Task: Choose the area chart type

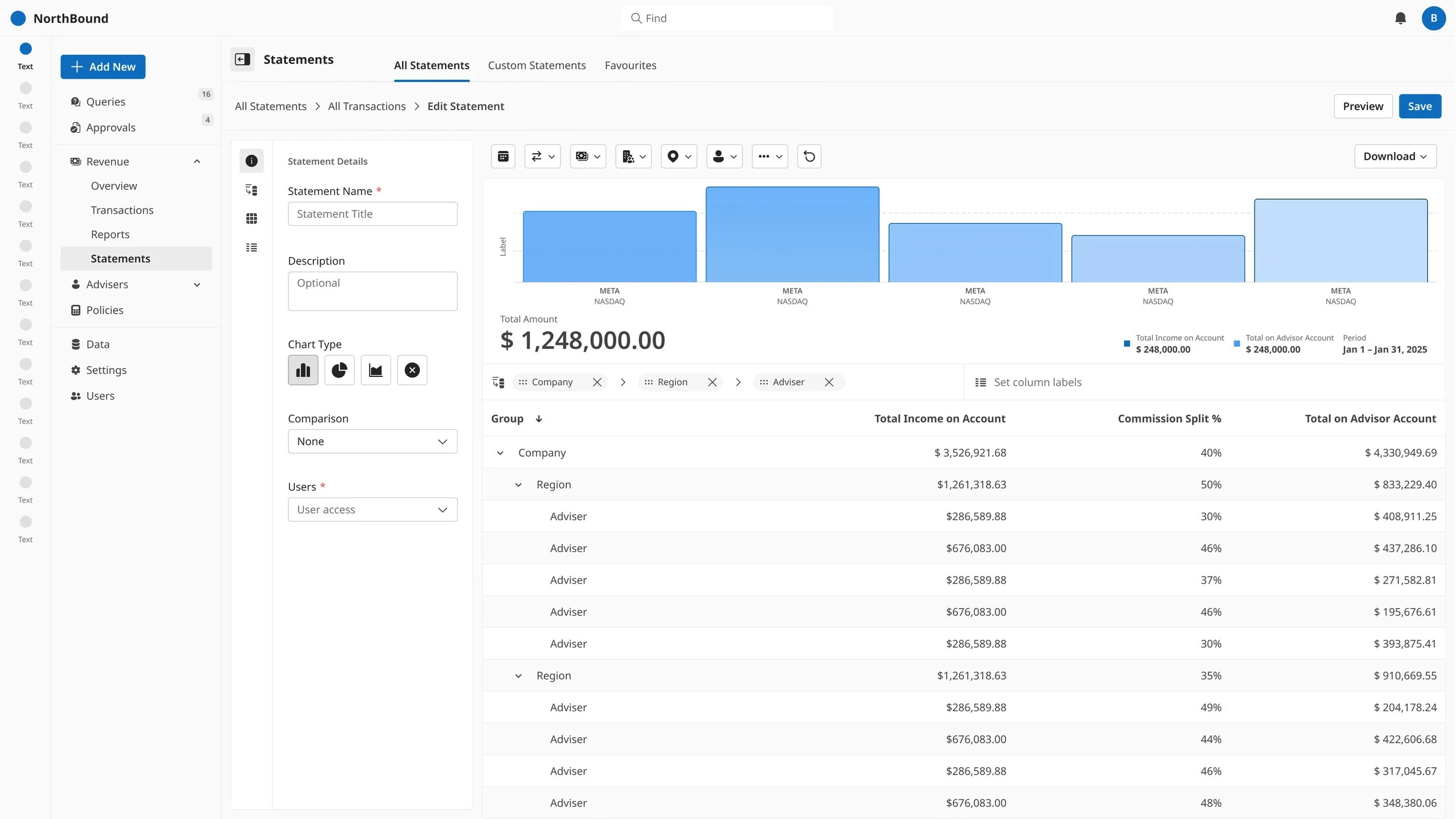Action: 376,370
